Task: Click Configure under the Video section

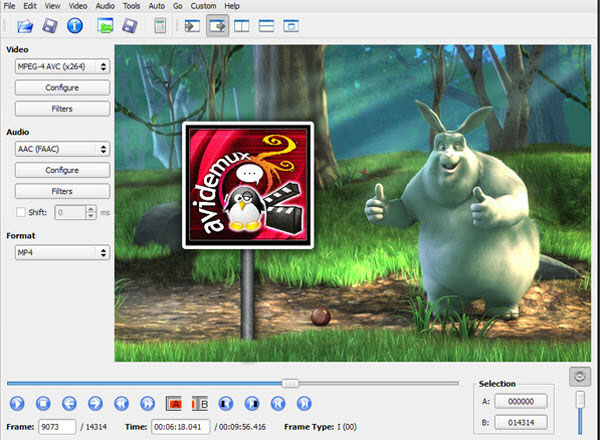Action: [x=62, y=88]
